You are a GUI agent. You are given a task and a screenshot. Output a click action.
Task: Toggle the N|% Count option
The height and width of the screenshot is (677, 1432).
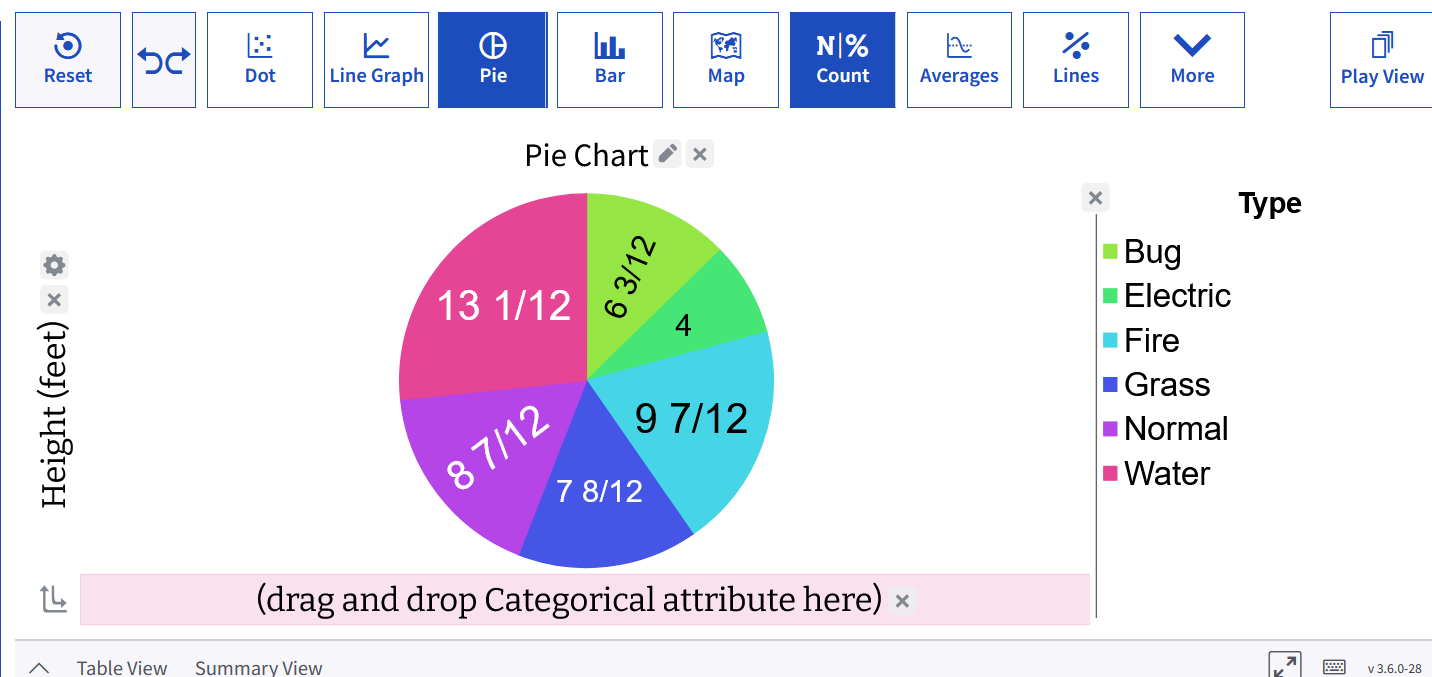coord(843,60)
